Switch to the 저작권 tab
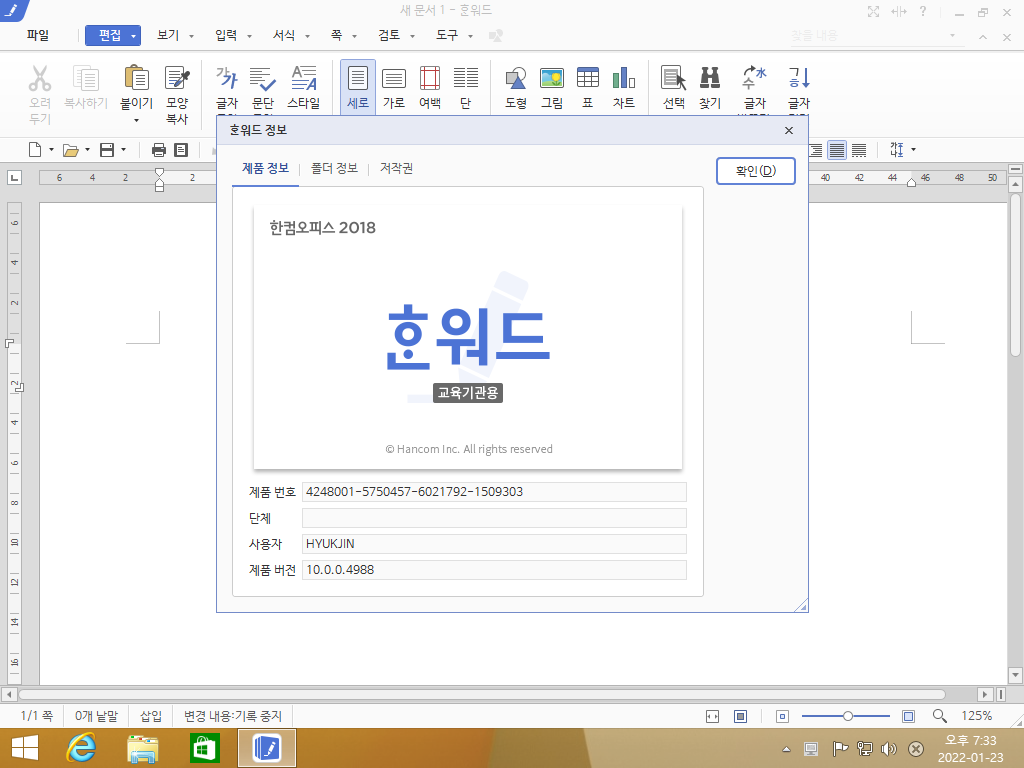Viewport: 1024px width, 768px height. pos(396,168)
